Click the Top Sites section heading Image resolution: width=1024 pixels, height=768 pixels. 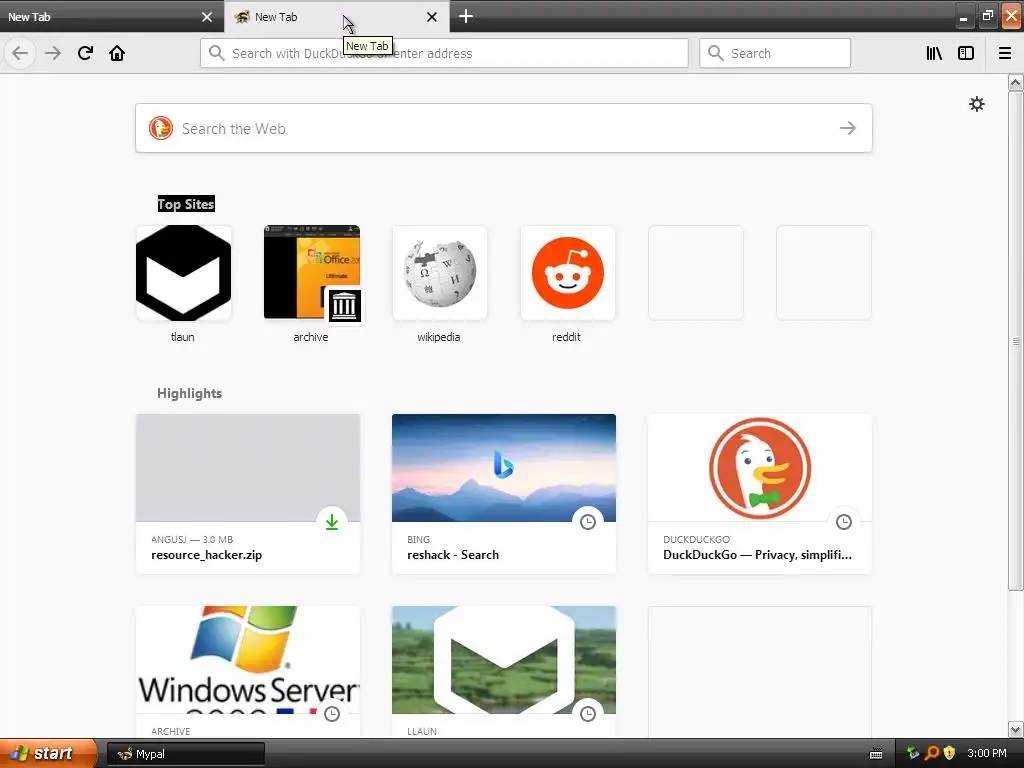[186, 204]
